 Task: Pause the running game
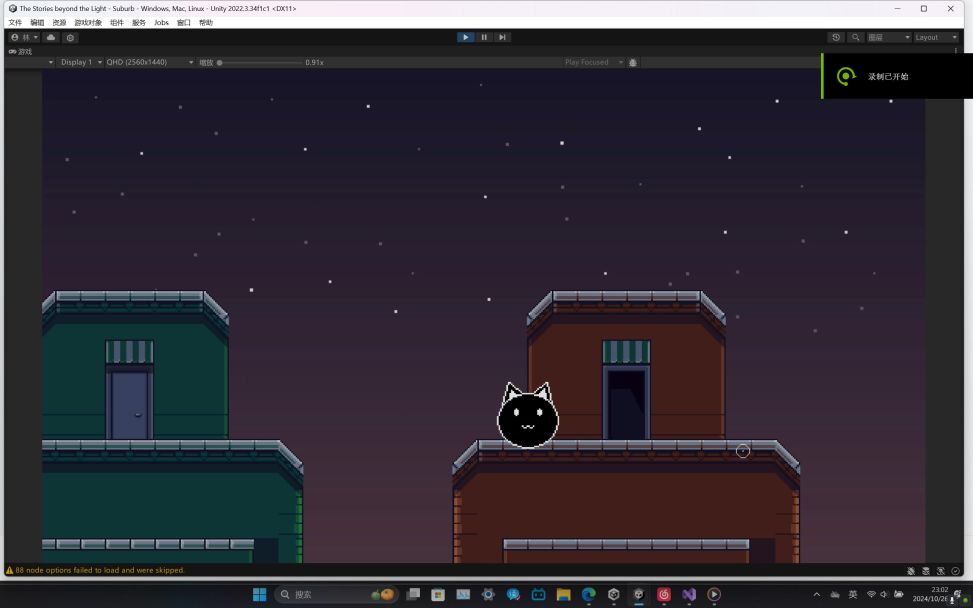pos(484,37)
